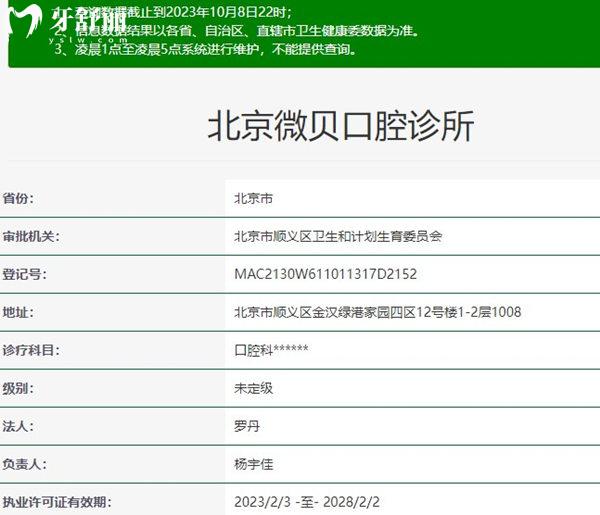Click the province value 北京市

pyautogui.click(x=253, y=198)
